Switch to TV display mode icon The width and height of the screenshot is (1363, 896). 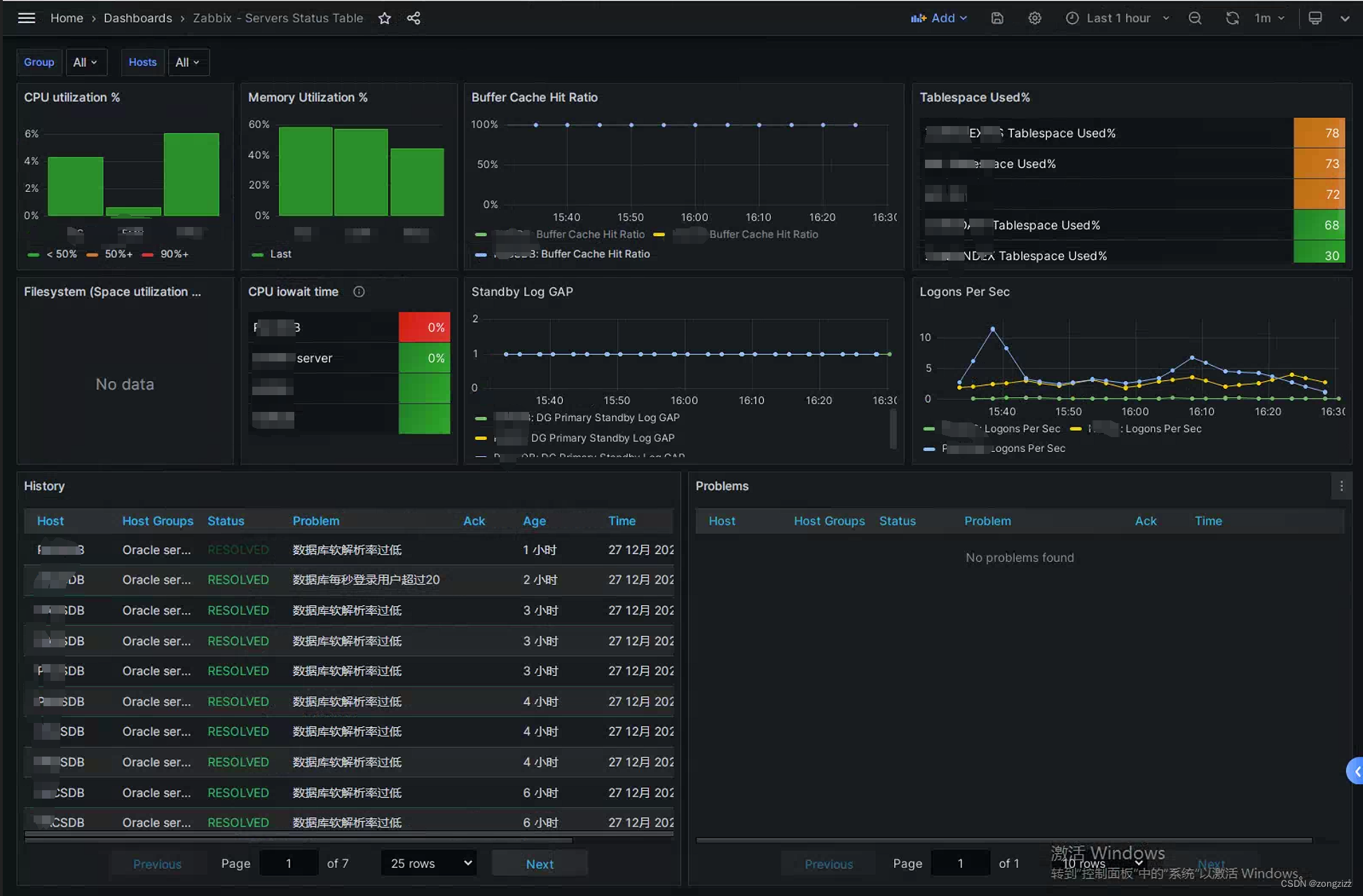[1315, 18]
